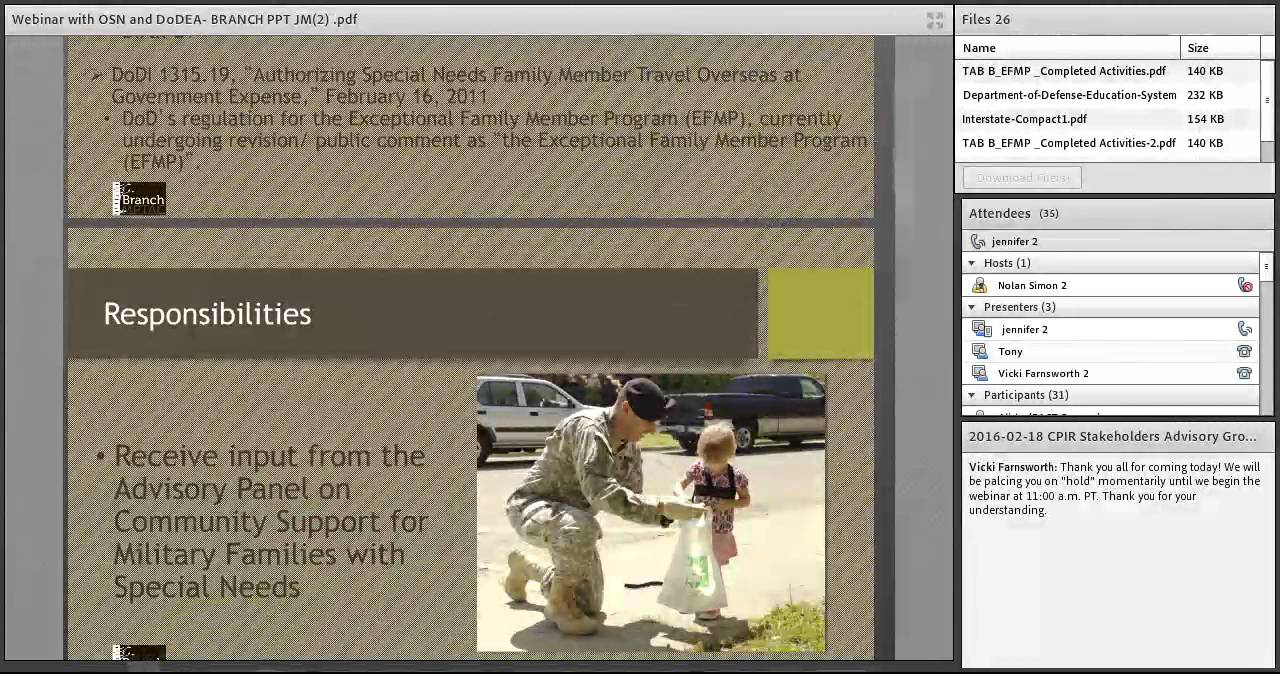Click the CPIR Stakeholders Advisory chat pod title
Image resolution: width=1280 pixels, height=674 pixels.
coord(1112,436)
